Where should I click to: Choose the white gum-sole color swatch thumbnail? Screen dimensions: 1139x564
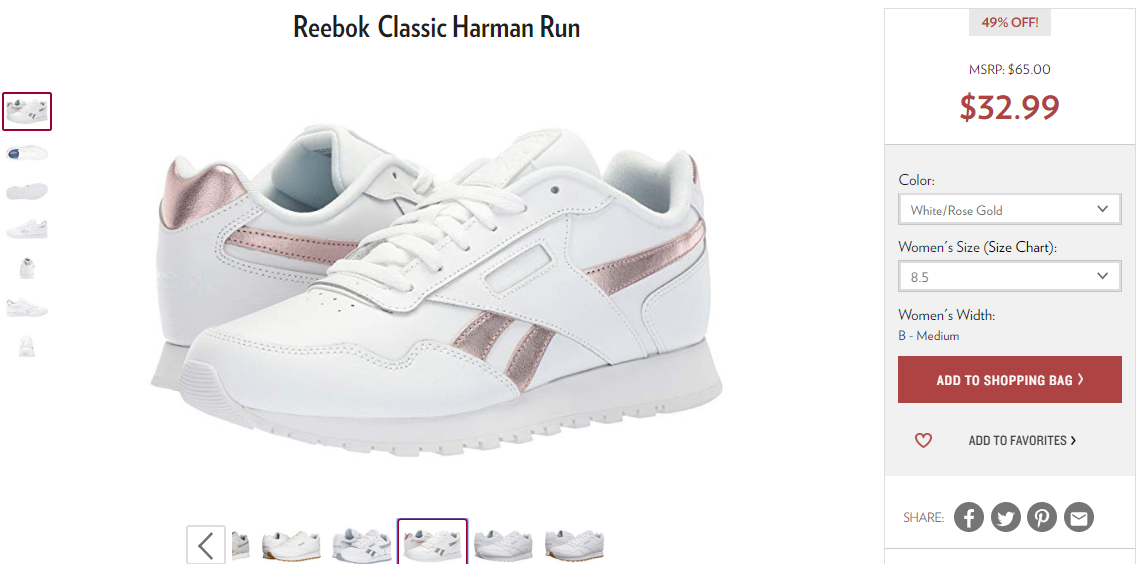point(291,544)
